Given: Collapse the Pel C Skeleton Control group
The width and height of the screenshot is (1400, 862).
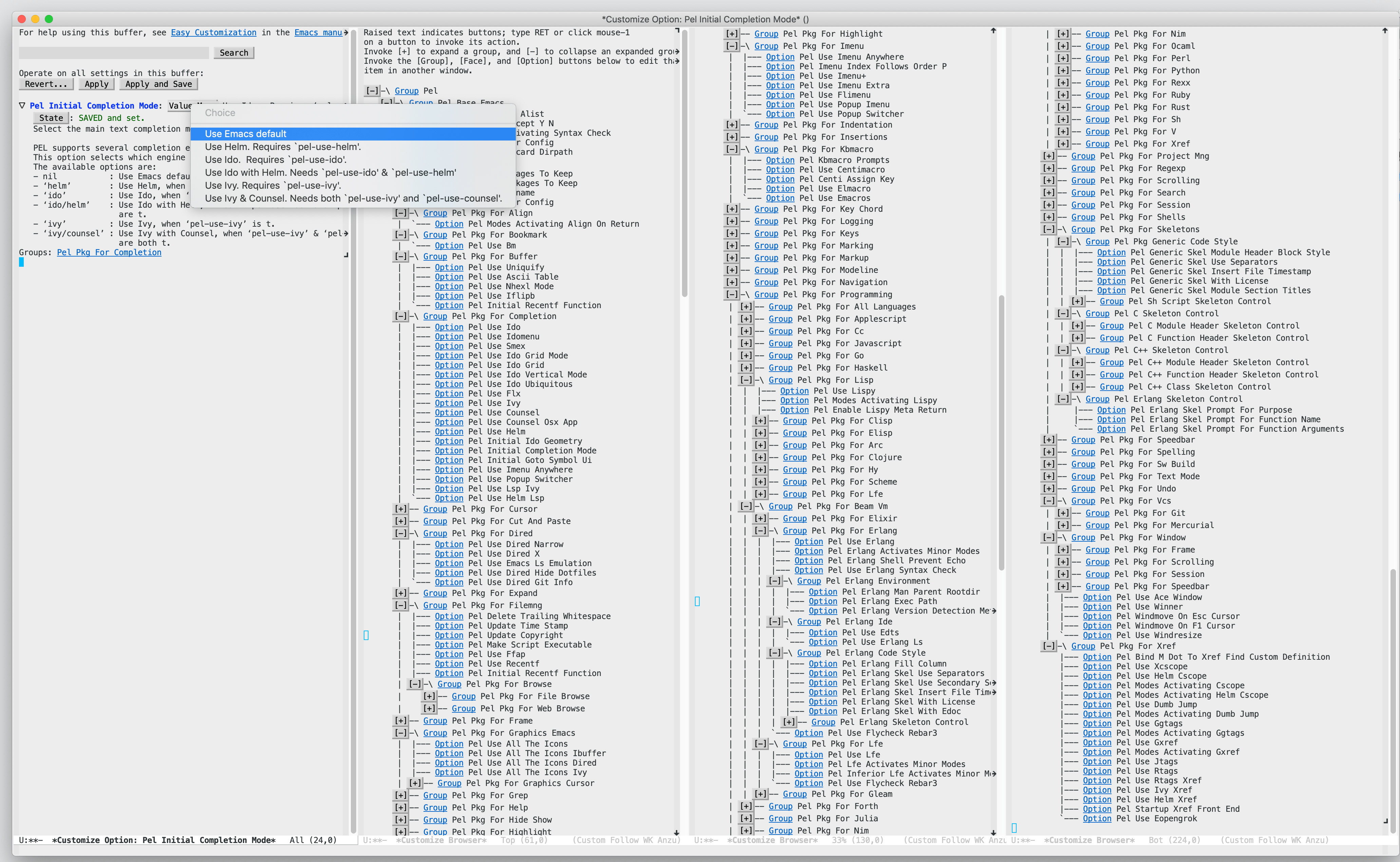Looking at the screenshot, I should [1063, 314].
